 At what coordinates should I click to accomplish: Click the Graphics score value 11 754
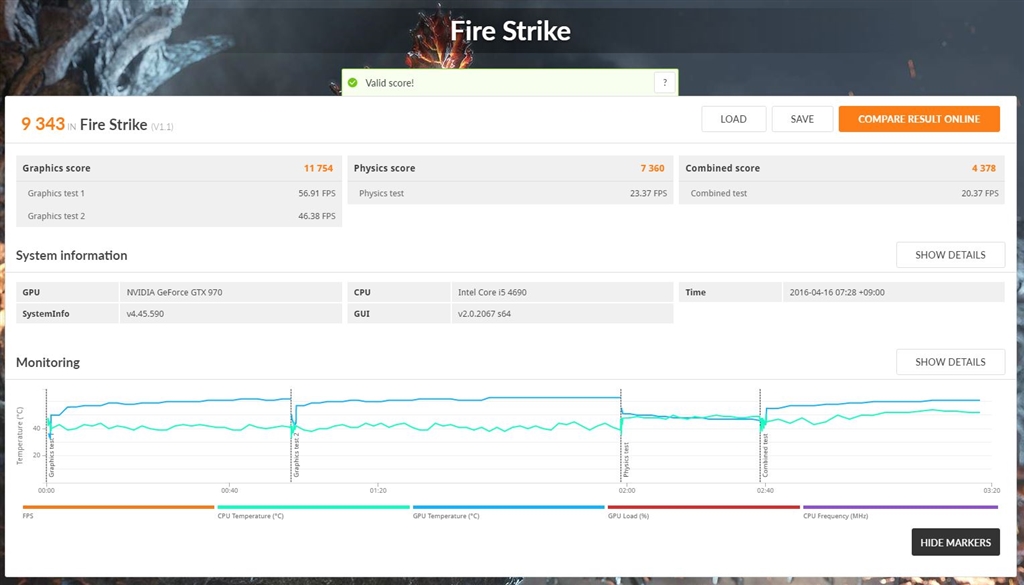319,168
